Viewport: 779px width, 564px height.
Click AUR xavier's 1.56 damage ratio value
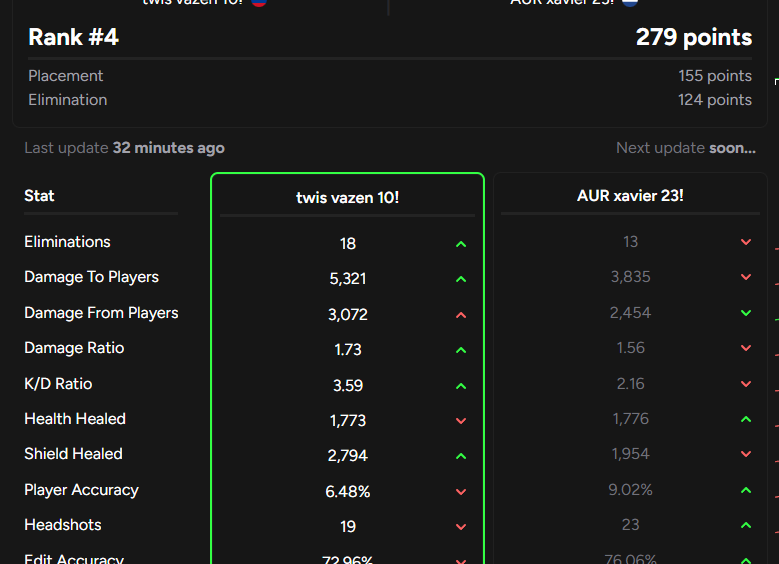(630, 348)
